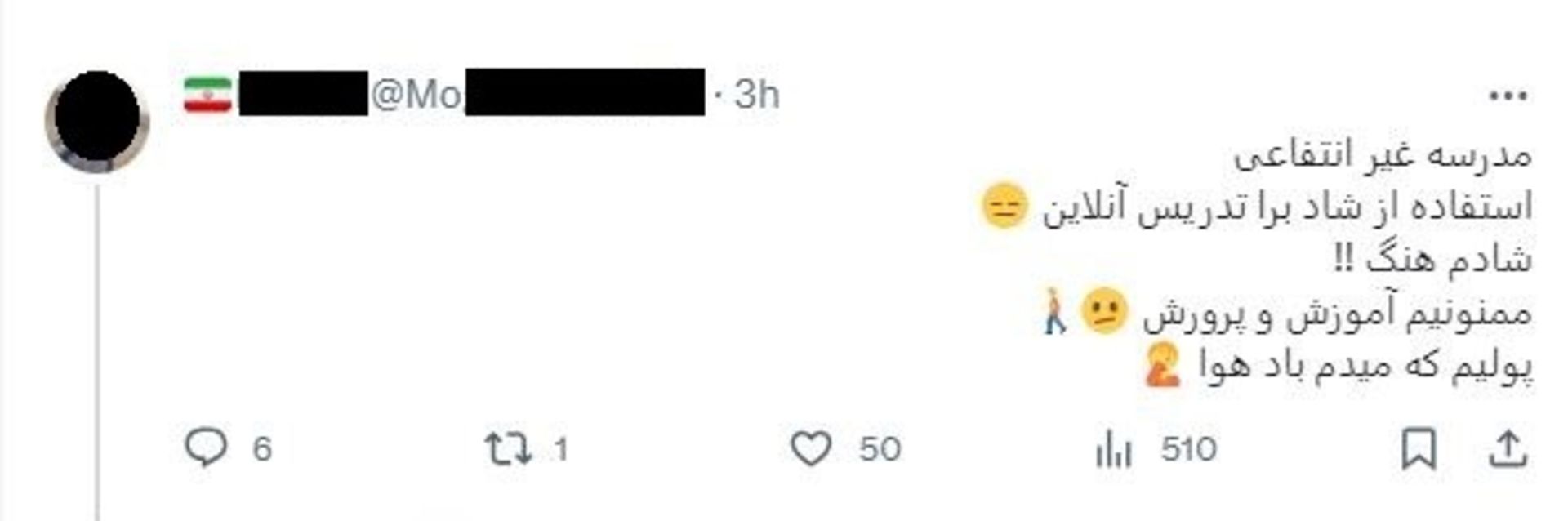Image resolution: width=1568 pixels, height=521 pixels.
Task: Click the retweet count of 1
Action: point(560,449)
